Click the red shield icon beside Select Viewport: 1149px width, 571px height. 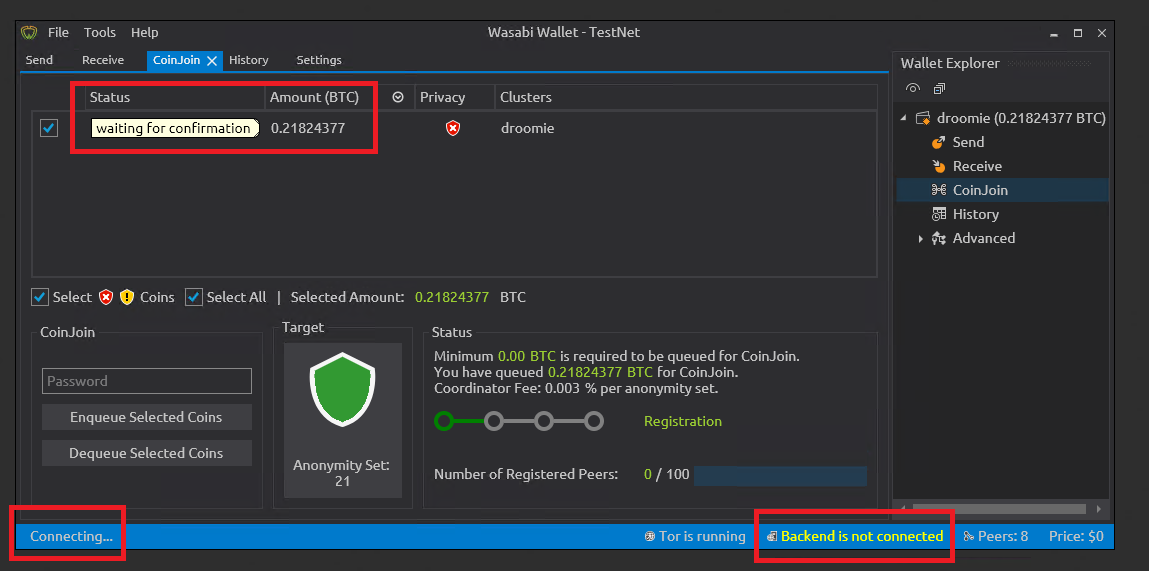106,297
